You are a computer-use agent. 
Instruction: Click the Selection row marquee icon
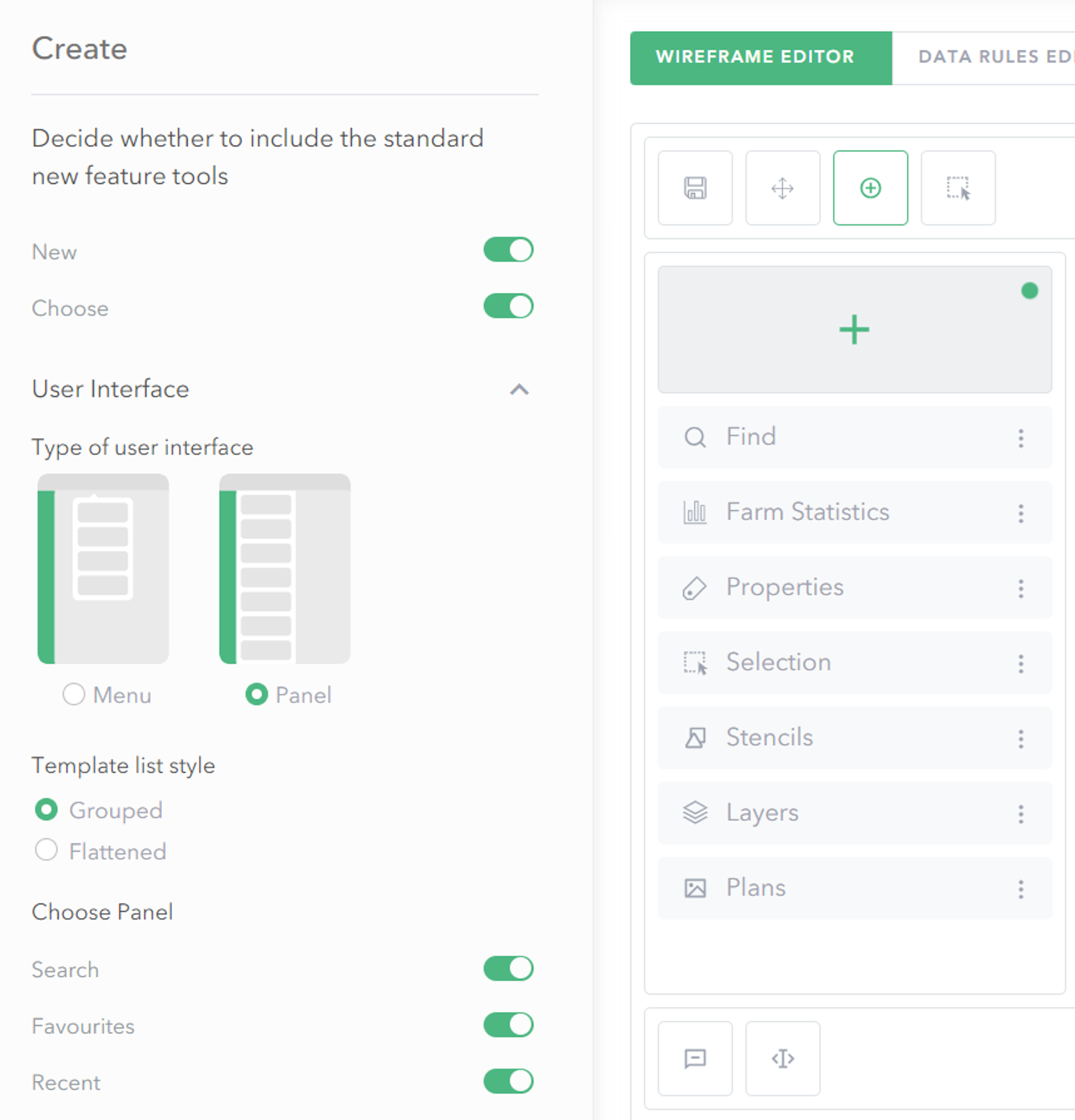[x=695, y=663]
